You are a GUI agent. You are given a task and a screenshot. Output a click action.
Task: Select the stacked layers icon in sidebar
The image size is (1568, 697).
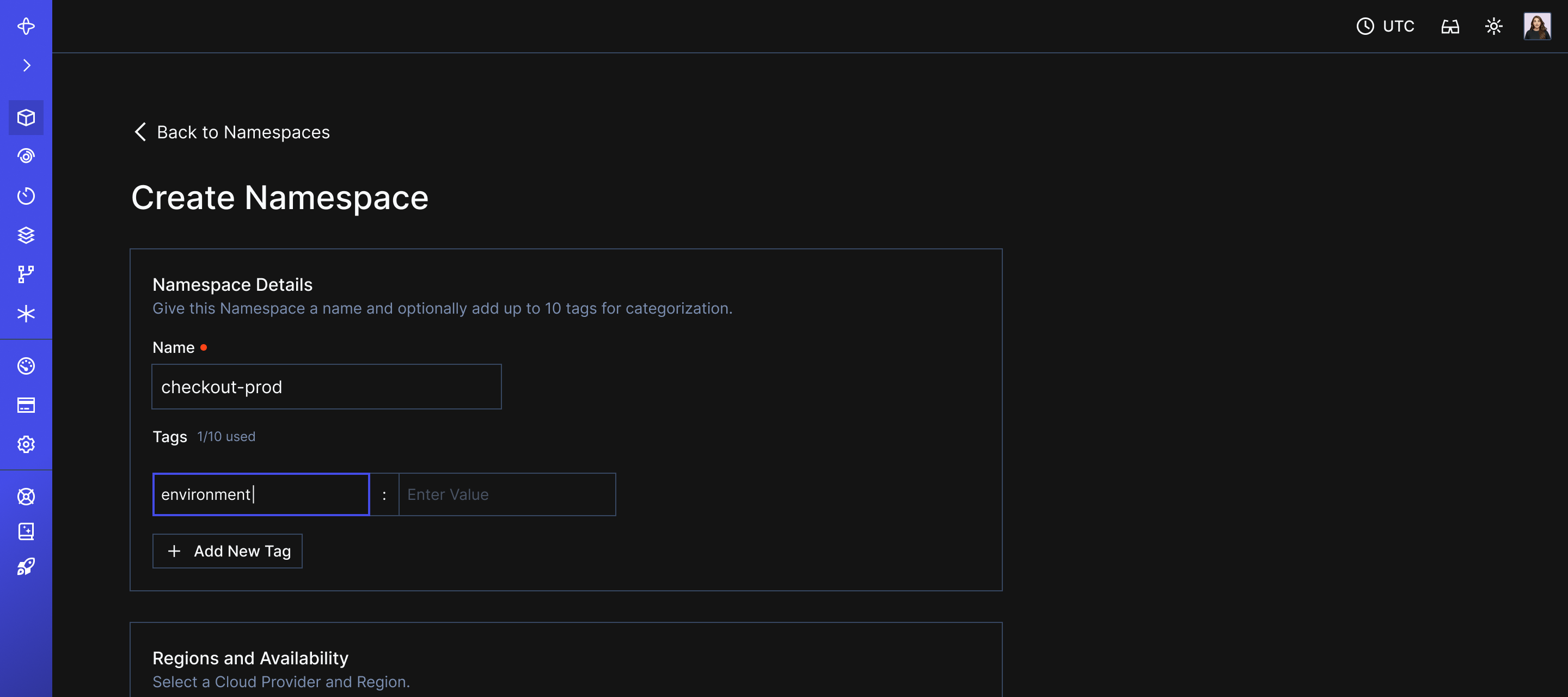click(x=26, y=236)
